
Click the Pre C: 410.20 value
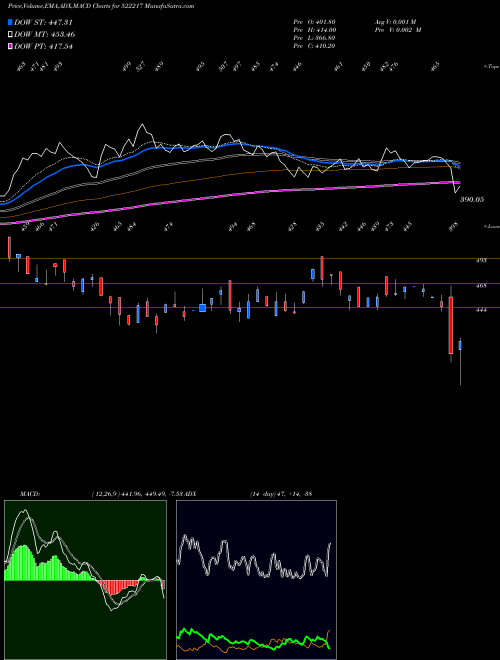tap(314, 46)
